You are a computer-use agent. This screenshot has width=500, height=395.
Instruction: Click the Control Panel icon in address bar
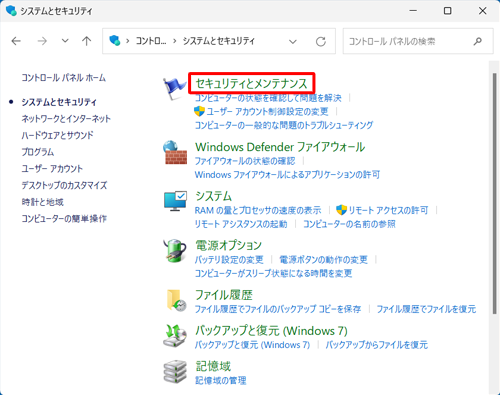pos(115,41)
